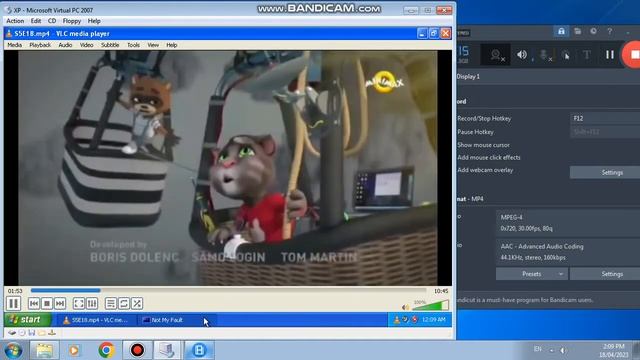Toggle Bandicam speaker sound icon

point(522,55)
